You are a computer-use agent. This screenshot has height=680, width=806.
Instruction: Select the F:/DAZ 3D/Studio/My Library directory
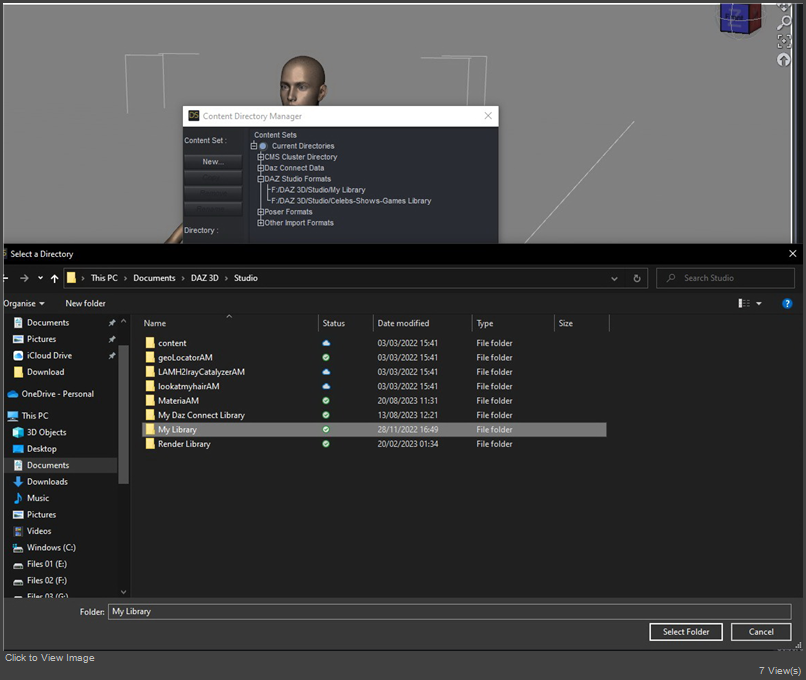click(318, 190)
